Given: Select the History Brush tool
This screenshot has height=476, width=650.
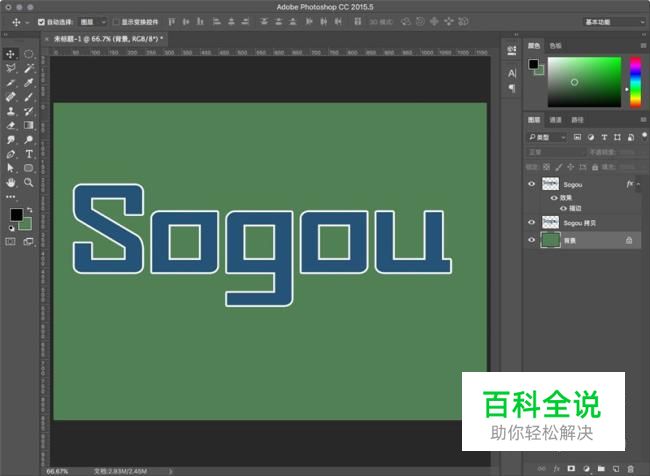Looking at the screenshot, I should click(29, 111).
